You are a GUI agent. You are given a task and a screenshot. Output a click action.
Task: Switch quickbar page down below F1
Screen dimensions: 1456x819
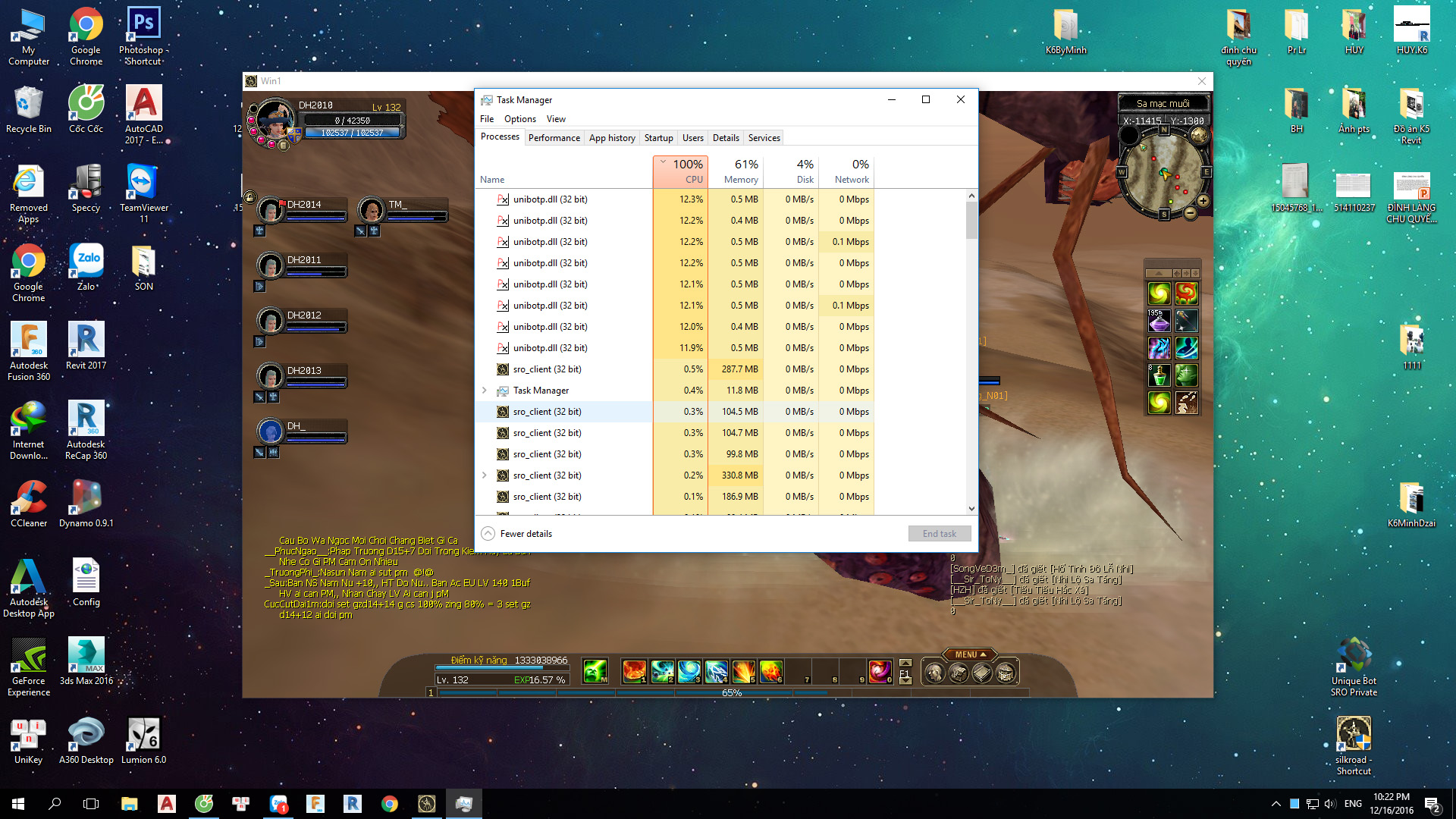905,682
